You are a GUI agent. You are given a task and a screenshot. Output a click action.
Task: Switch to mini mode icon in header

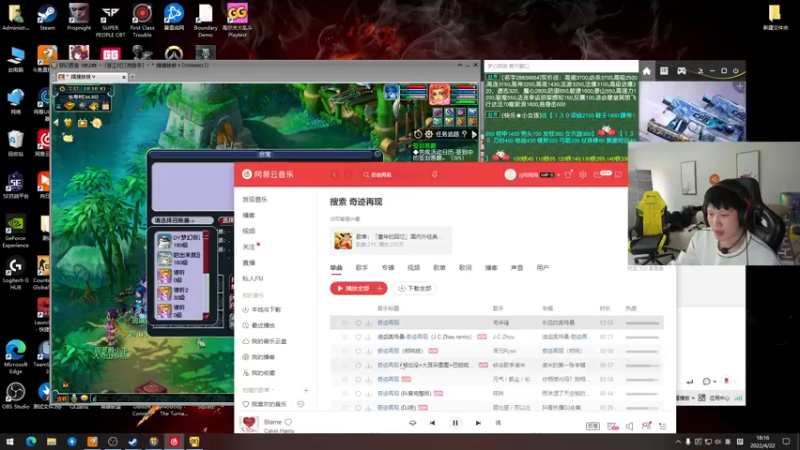[x=618, y=174]
